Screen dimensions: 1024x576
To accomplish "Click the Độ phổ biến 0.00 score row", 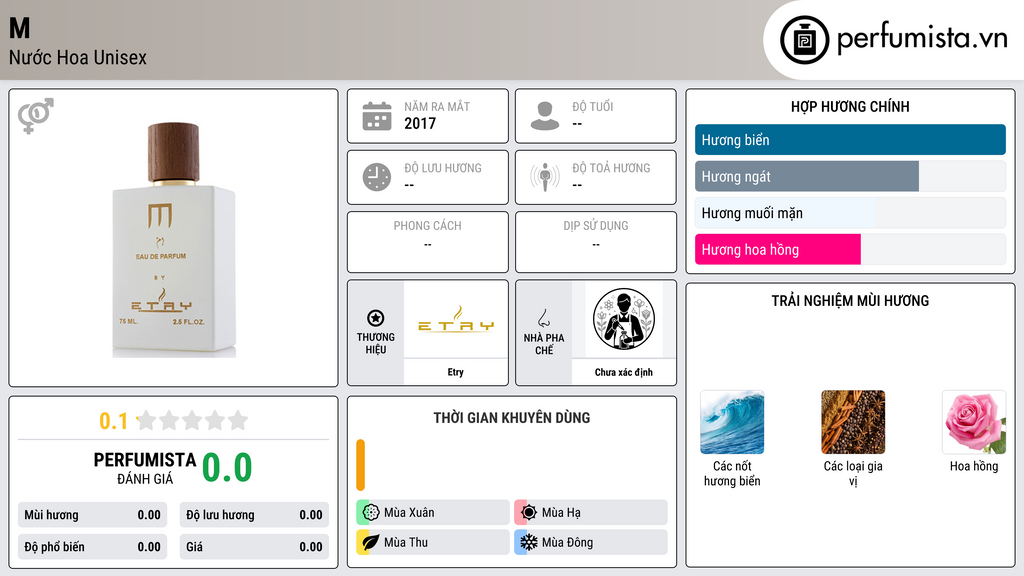I will (92, 547).
